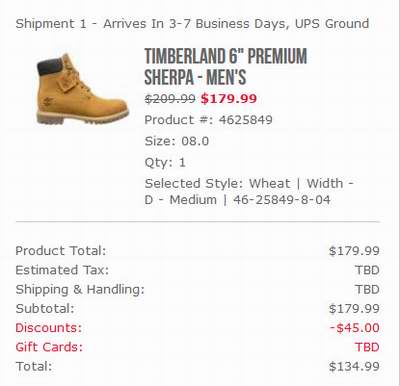The image size is (400, 386).
Task: Click the Shipping & Handling TBD value
Action: click(x=367, y=289)
